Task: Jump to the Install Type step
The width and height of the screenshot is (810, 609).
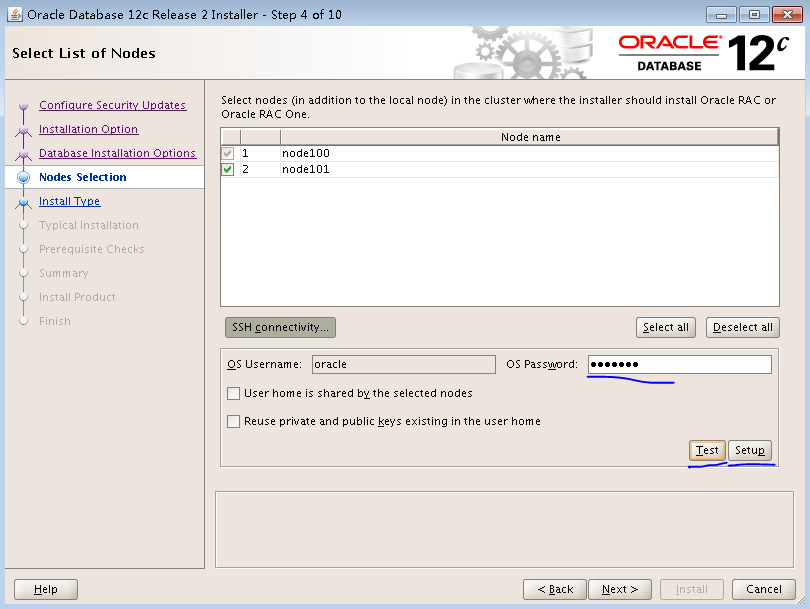Action: [69, 201]
